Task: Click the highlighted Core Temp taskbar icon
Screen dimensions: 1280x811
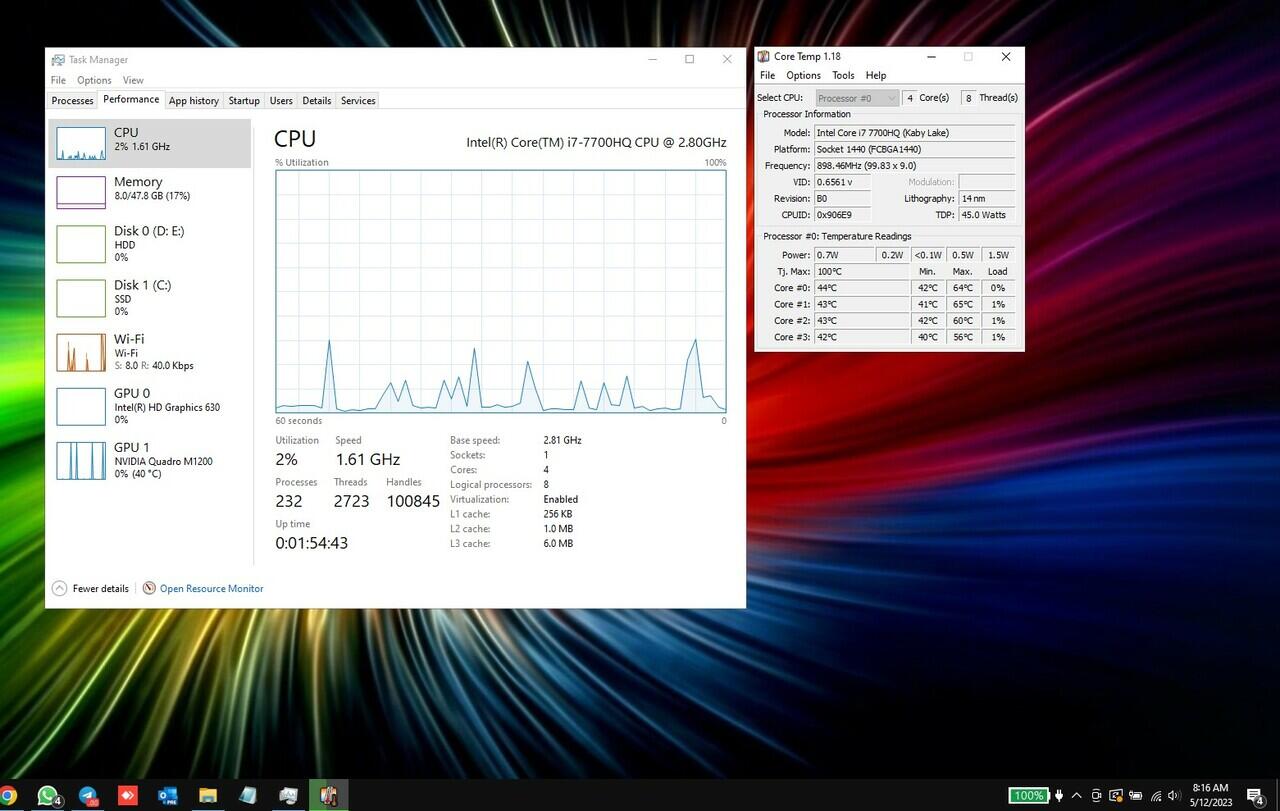Action: [328, 796]
